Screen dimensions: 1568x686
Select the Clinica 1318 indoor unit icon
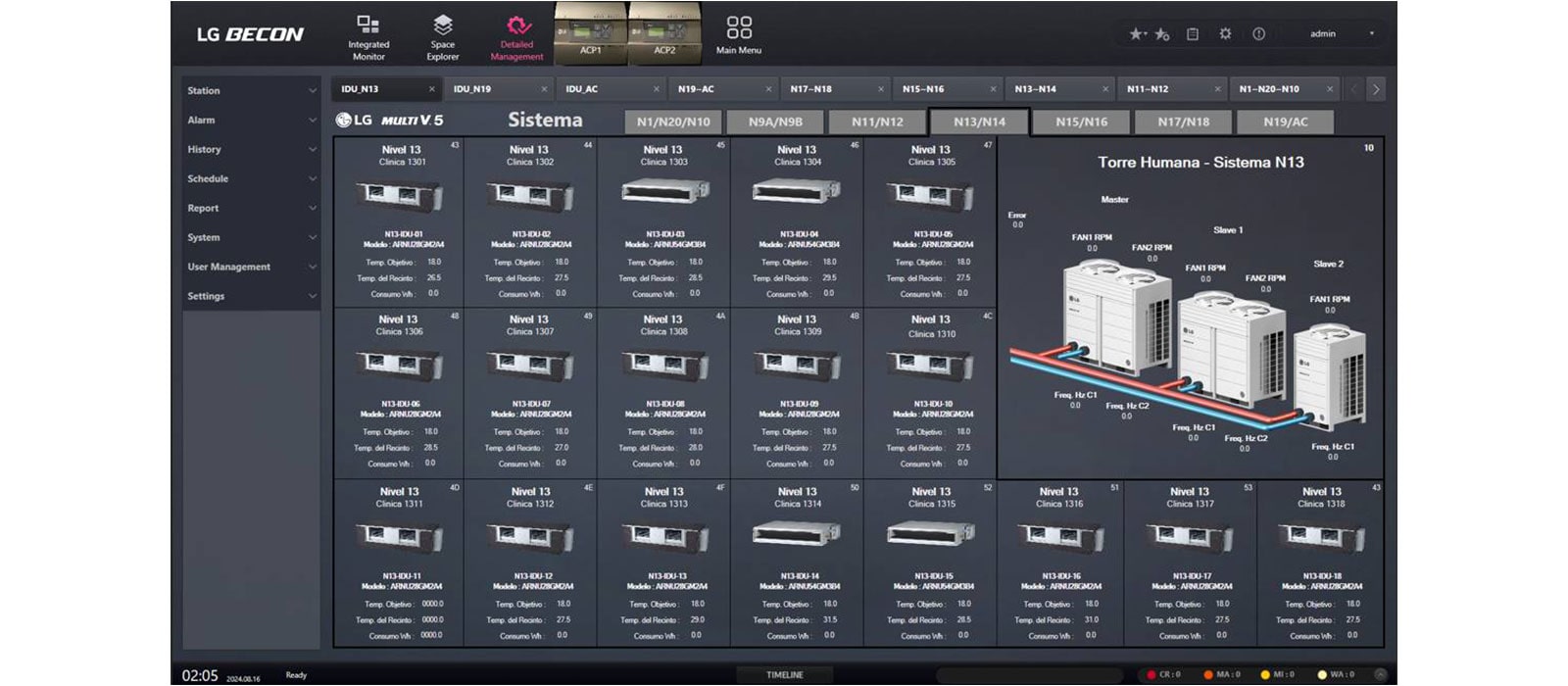pos(1321,536)
